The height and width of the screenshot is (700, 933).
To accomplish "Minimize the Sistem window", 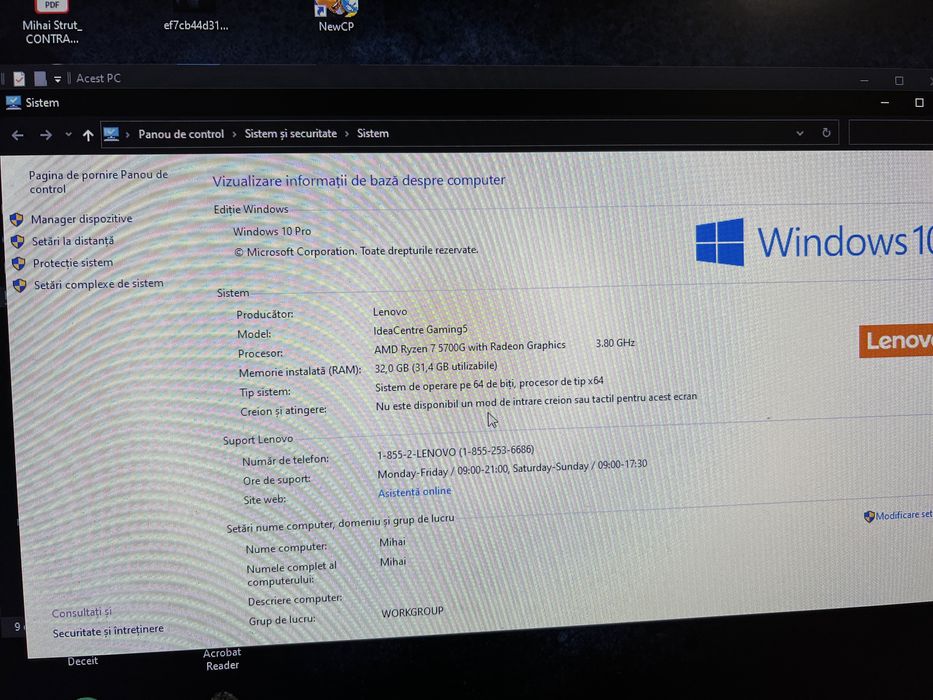I will point(885,103).
